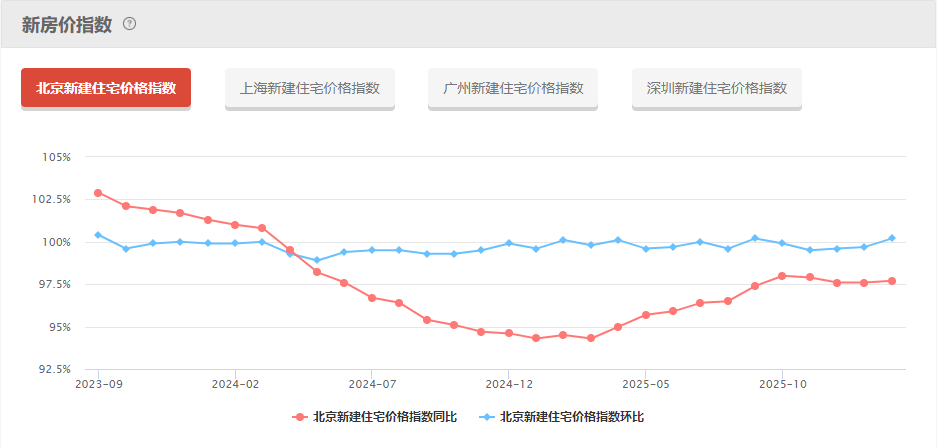Image resolution: width=937 pixels, height=448 pixels.
Task: Click first red data point at 2023-09
Action: pos(98,193)
